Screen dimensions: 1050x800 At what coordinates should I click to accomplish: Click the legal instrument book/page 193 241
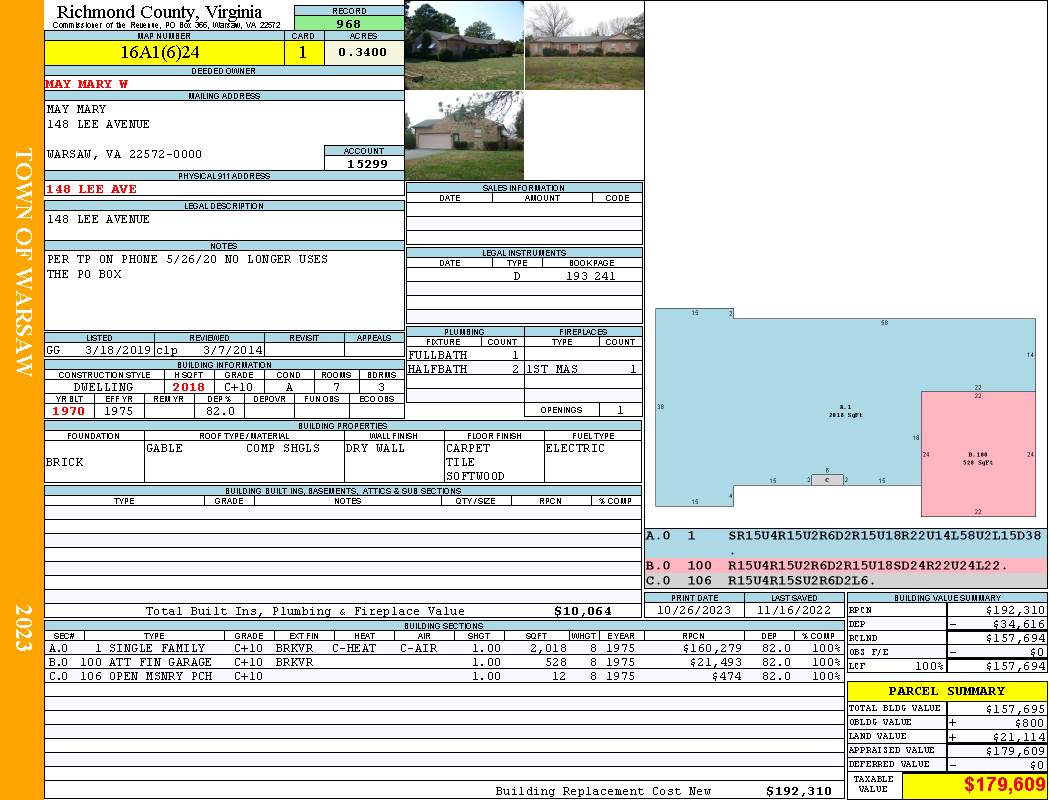pyautogui.click(x=590, y=276)
